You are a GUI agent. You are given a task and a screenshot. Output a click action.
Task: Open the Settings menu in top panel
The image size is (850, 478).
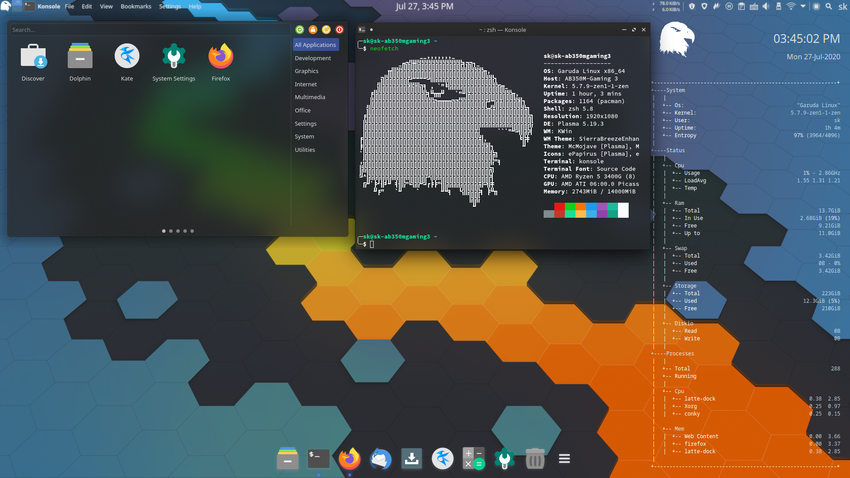coord(170,7)
